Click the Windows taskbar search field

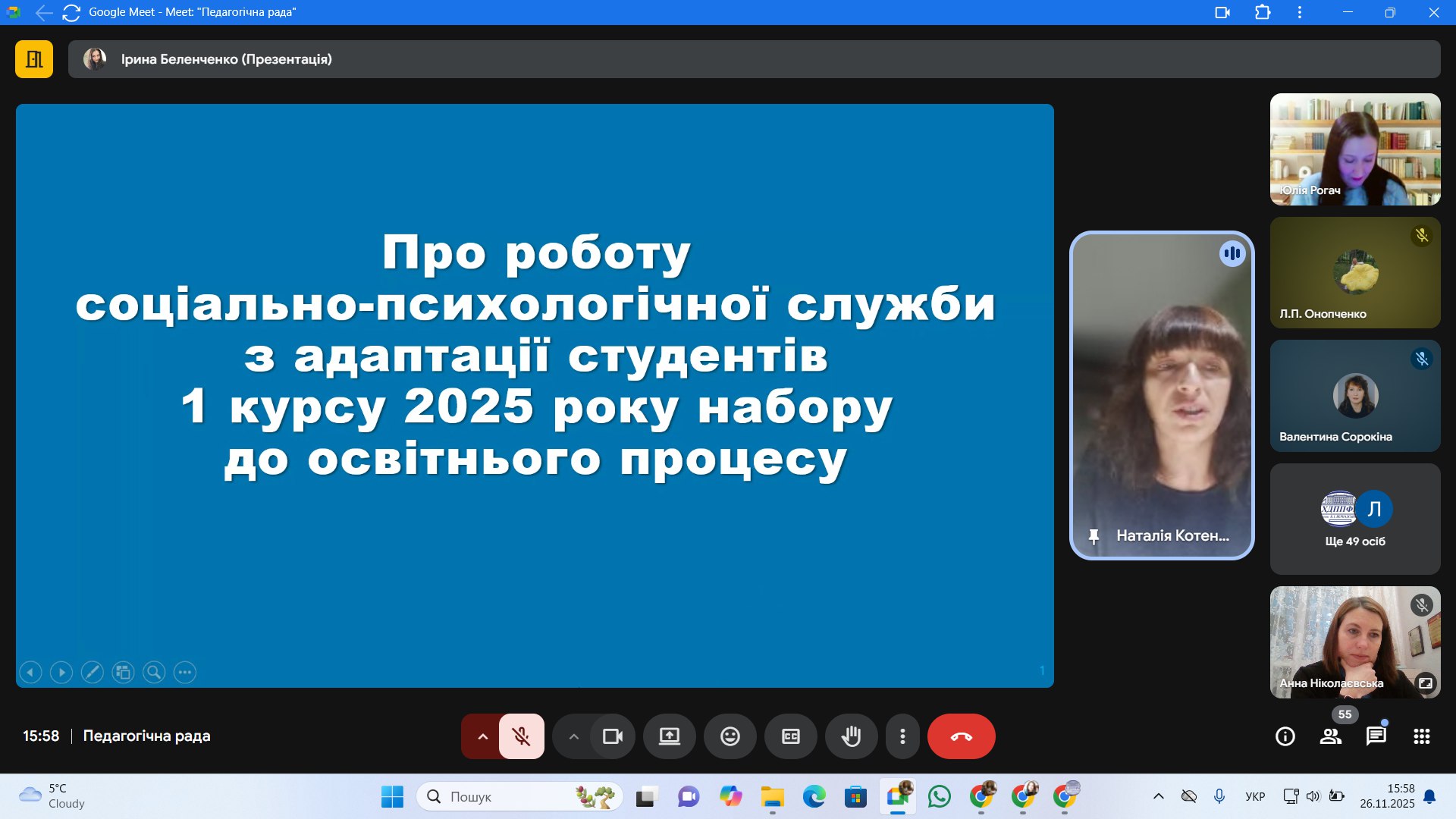(500, 796)
